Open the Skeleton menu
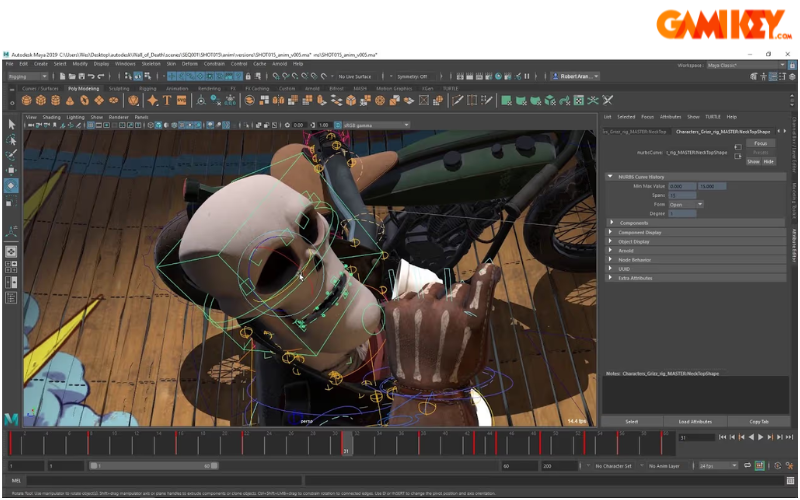This screenshot has height=500, width=800. (x=151, y=64)
